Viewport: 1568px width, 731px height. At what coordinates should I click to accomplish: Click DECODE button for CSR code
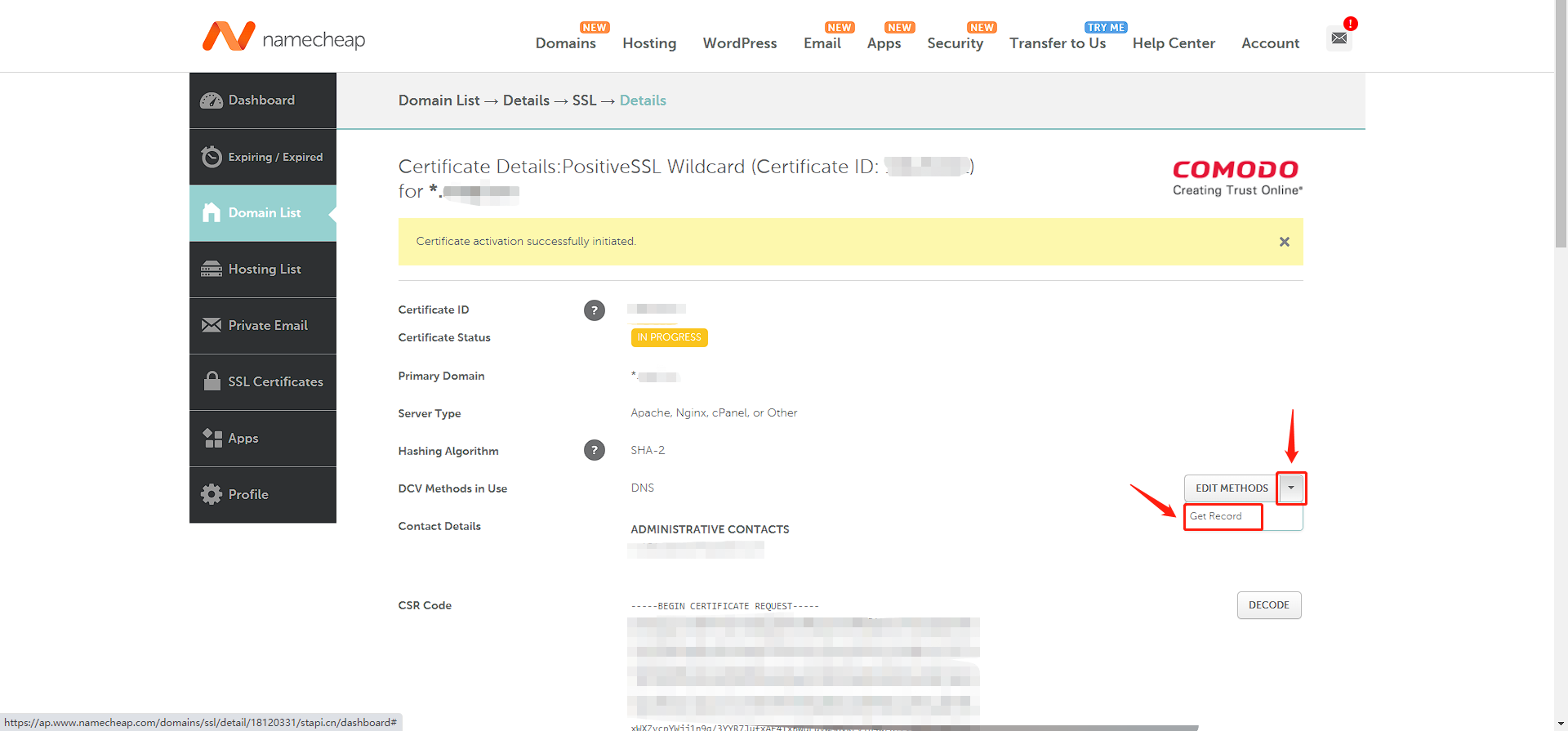click(x=1269, y=605)
